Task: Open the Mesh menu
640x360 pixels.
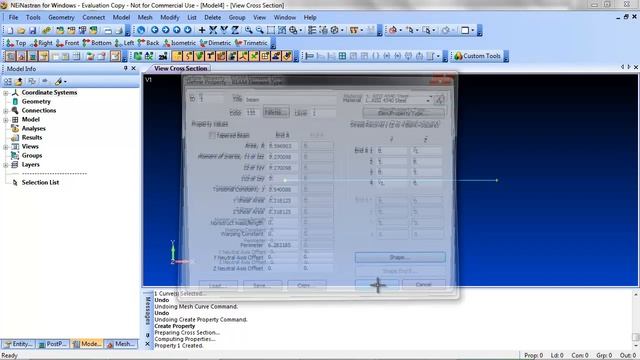Action: [x=145, y=18]
